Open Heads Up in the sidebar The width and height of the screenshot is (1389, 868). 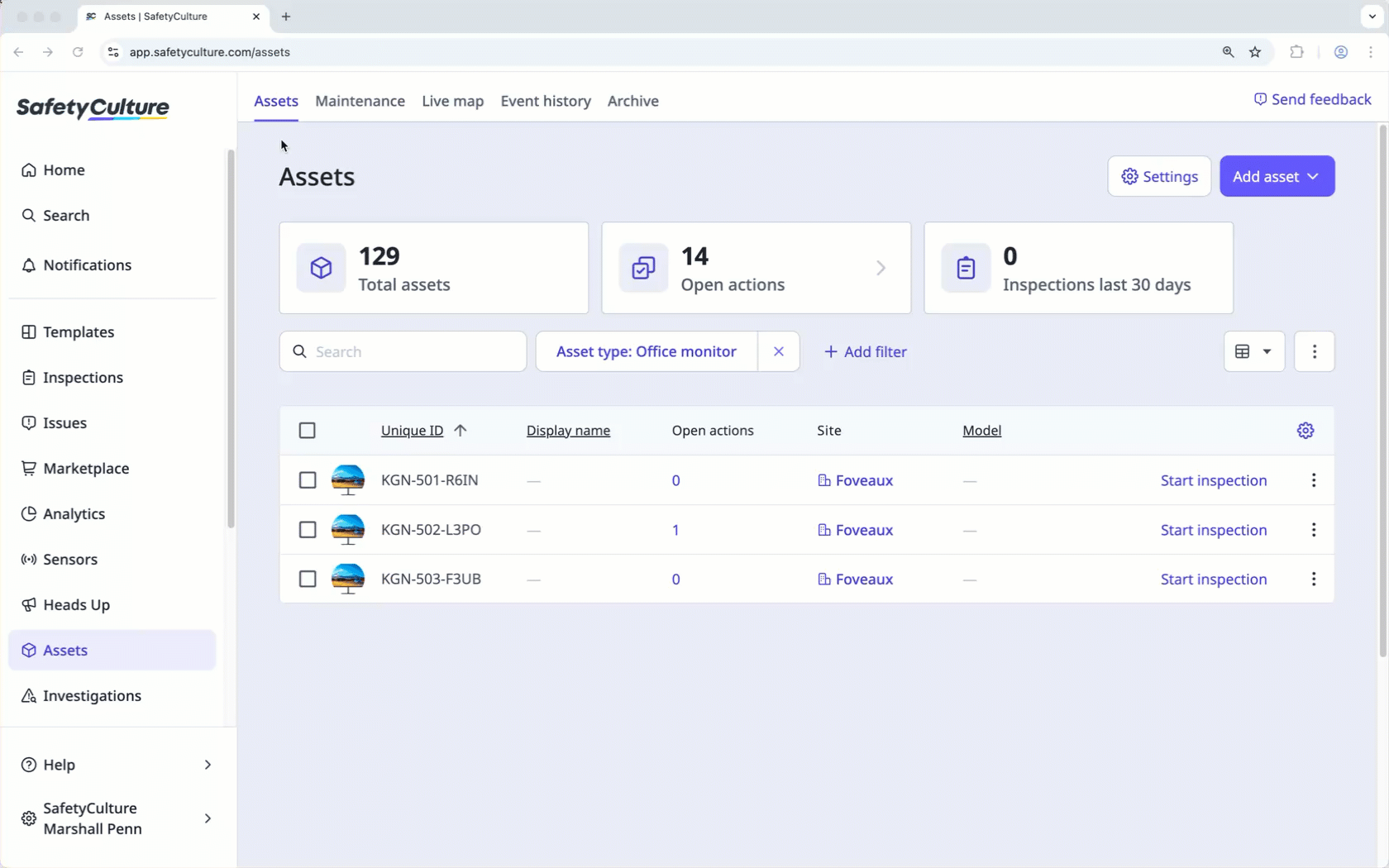(112, 605)
